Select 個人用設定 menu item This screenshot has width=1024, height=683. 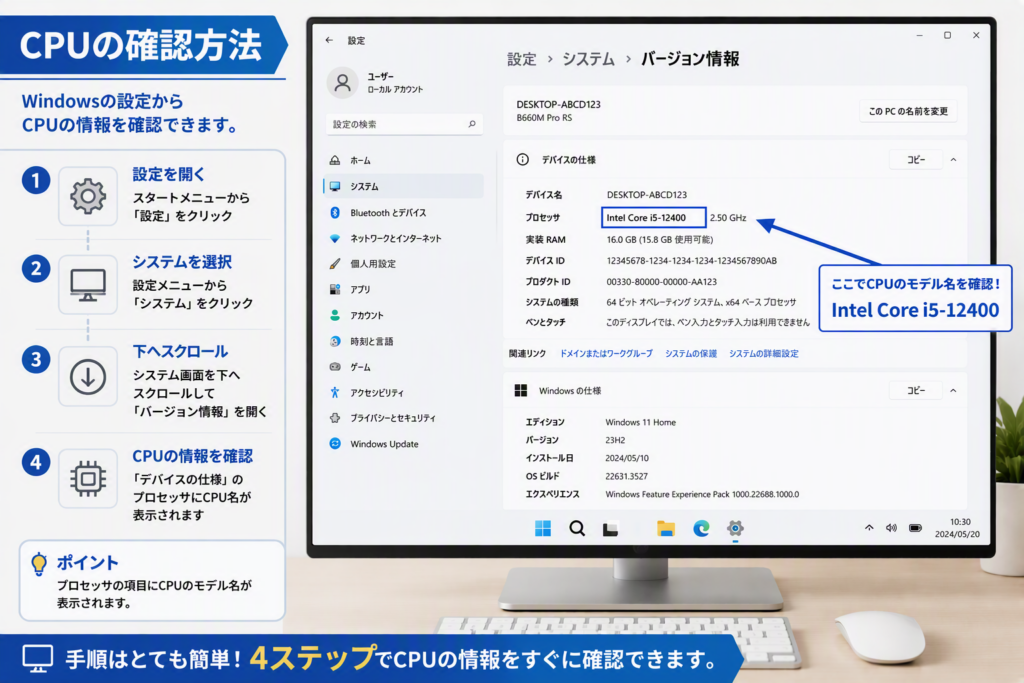click(404, 264)
